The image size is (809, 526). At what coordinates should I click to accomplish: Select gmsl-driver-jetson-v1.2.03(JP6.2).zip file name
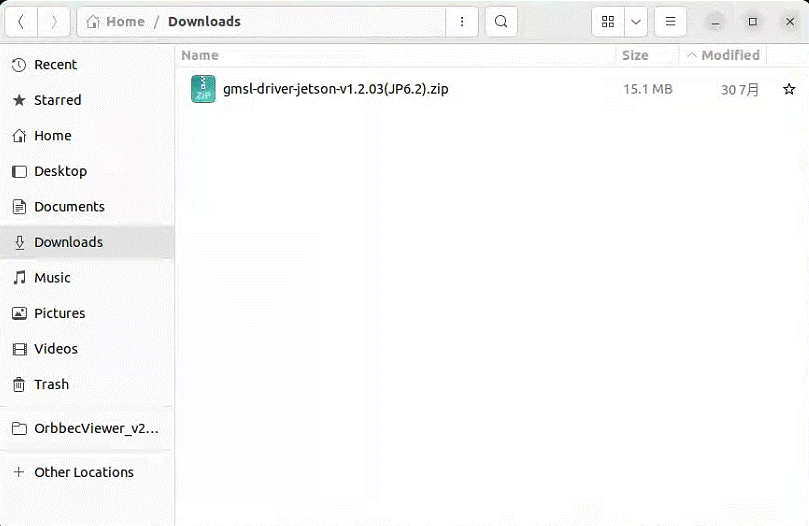(x=335, y=89)
